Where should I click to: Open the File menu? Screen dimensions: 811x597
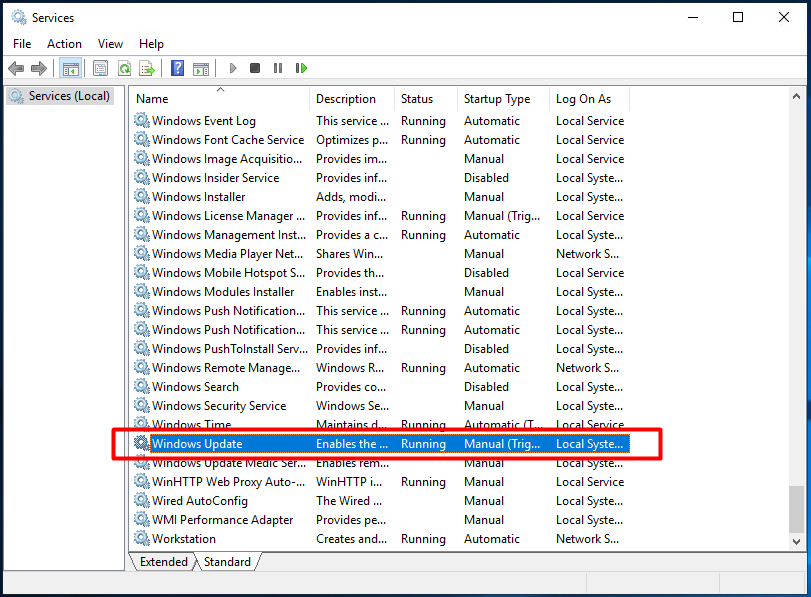(22, 43)
